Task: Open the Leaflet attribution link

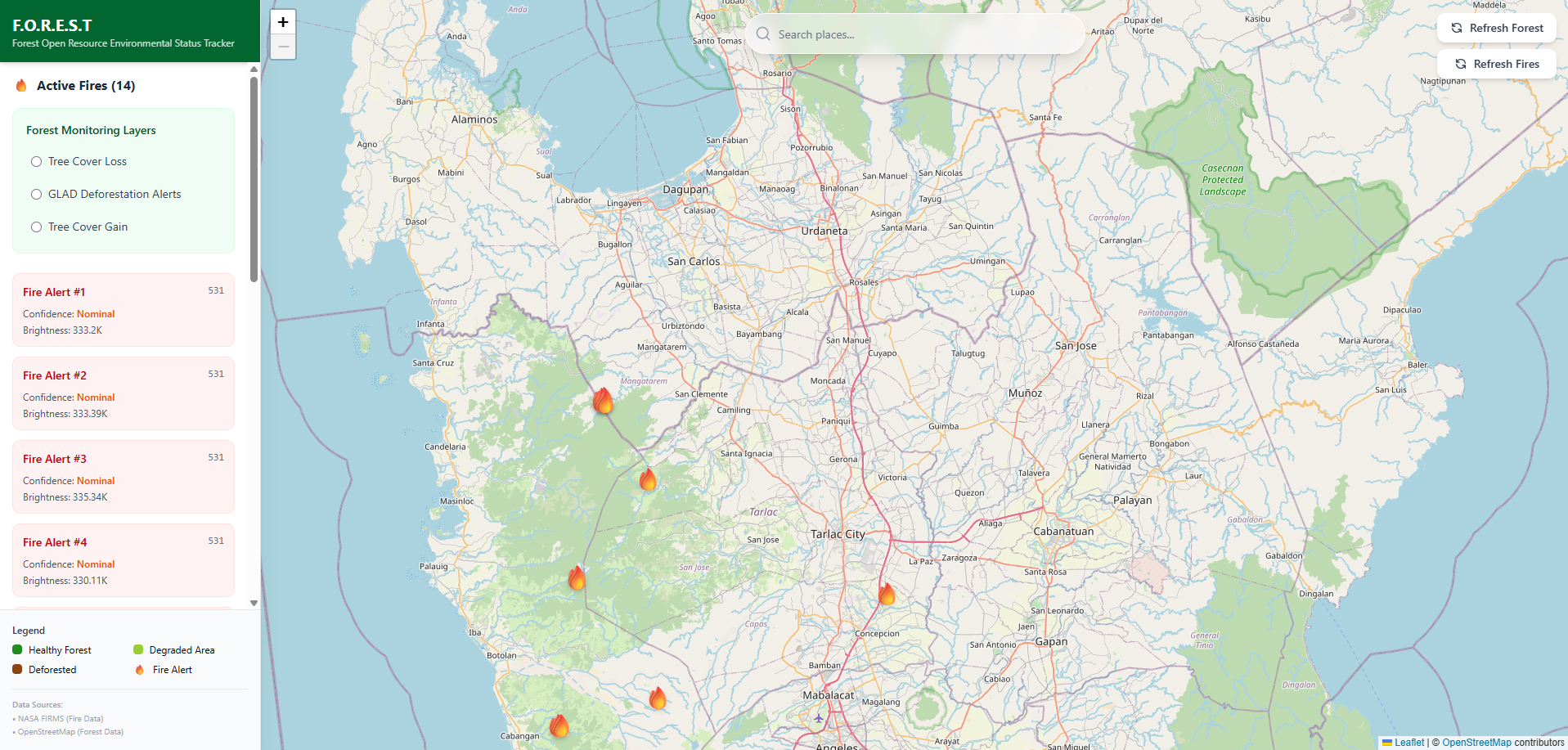Action: (1409, 743)
